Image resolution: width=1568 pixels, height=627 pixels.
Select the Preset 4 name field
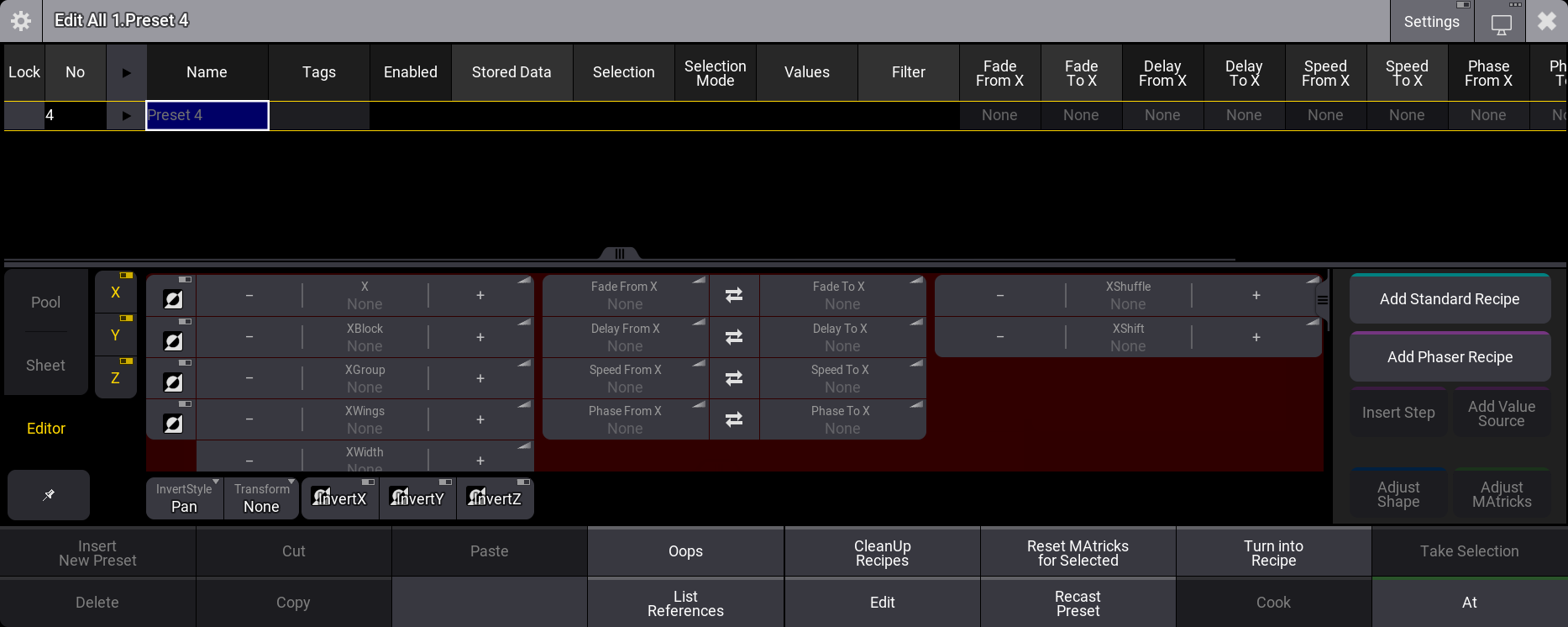coord(207,115)
